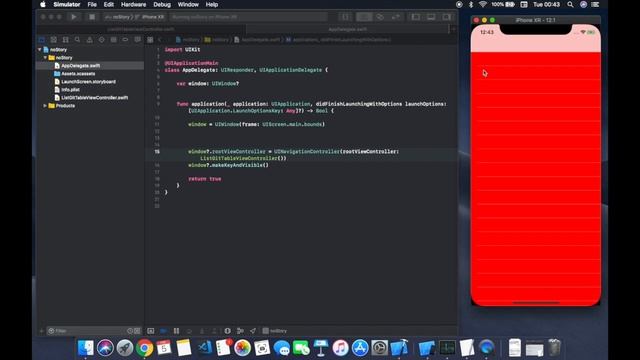Open the Edit menu
The width and height of the screenshot is (640, 360).
pos(109,4)
